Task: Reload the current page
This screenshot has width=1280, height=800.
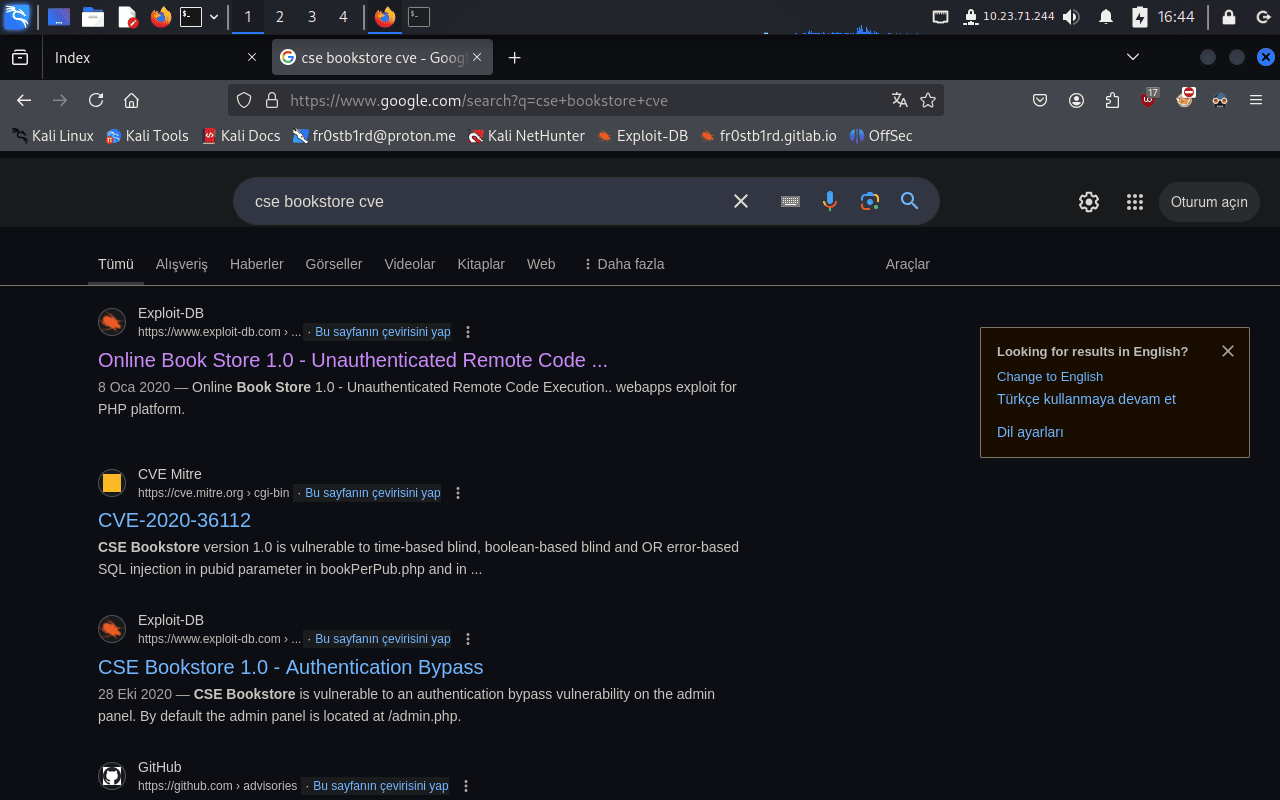Action: [x=96, y=100]
